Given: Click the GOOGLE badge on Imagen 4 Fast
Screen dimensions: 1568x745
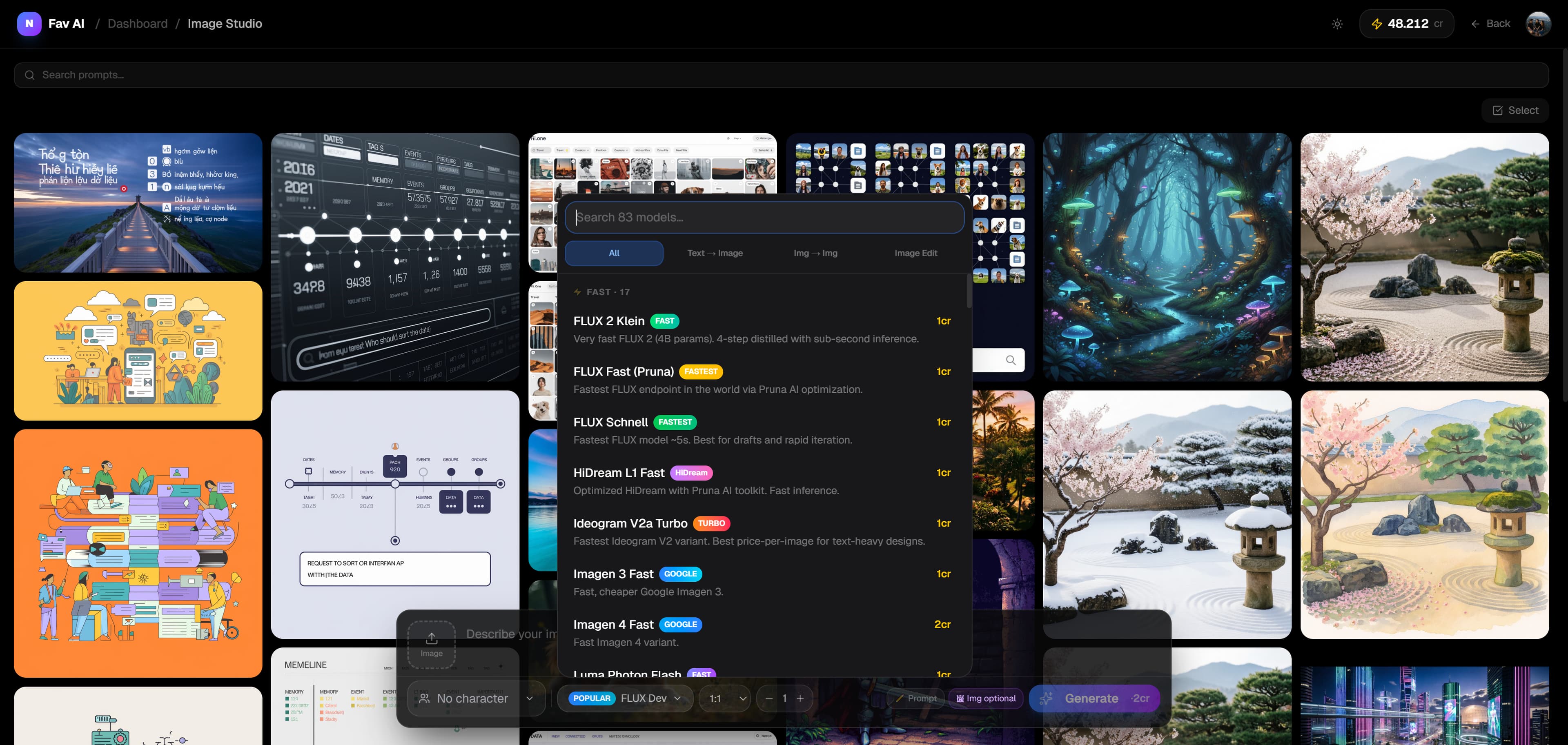Looking at the screenshot, I should tap(681, 624).
